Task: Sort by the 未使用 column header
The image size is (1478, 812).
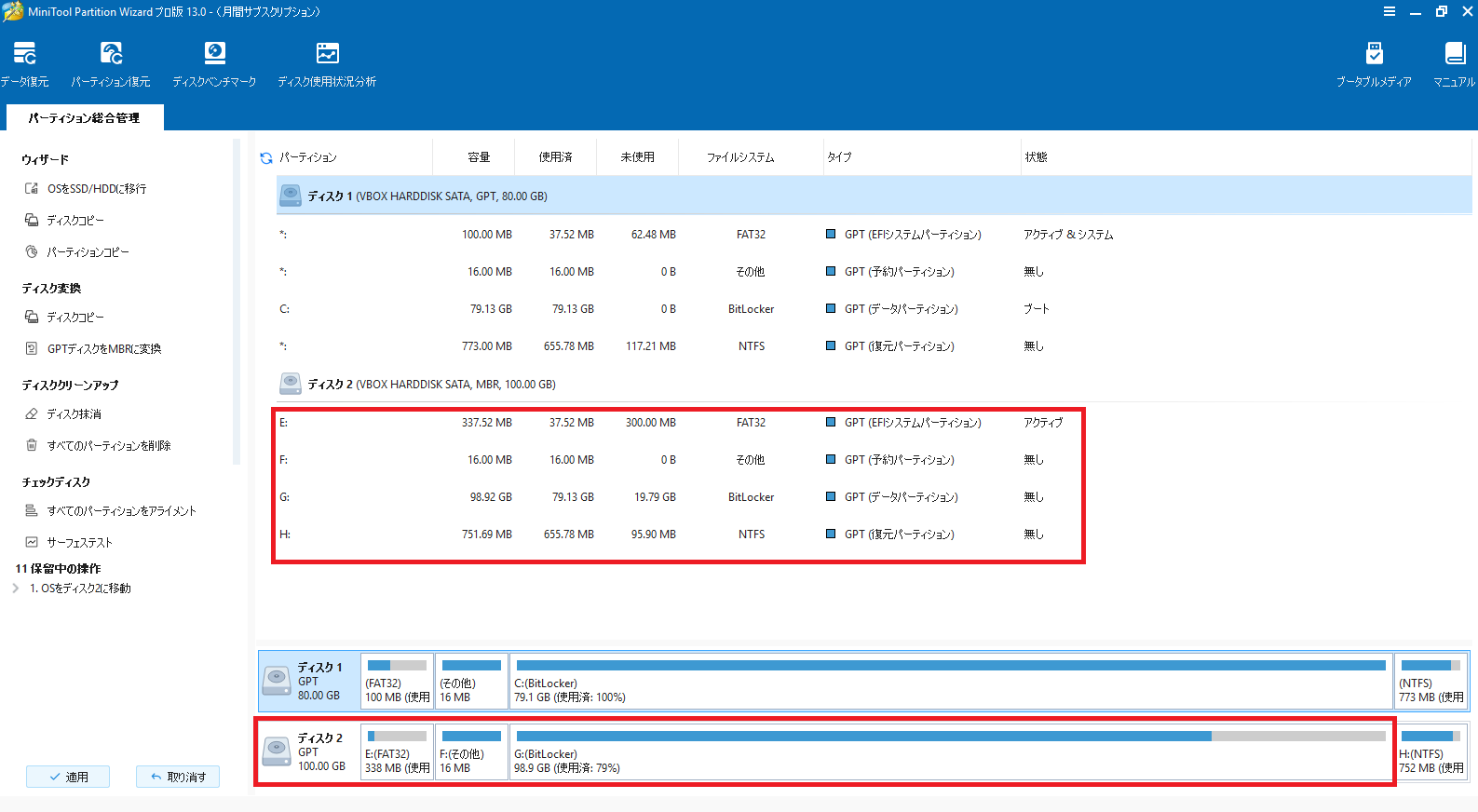Action: pyautogui.click(x=638, y=157)
